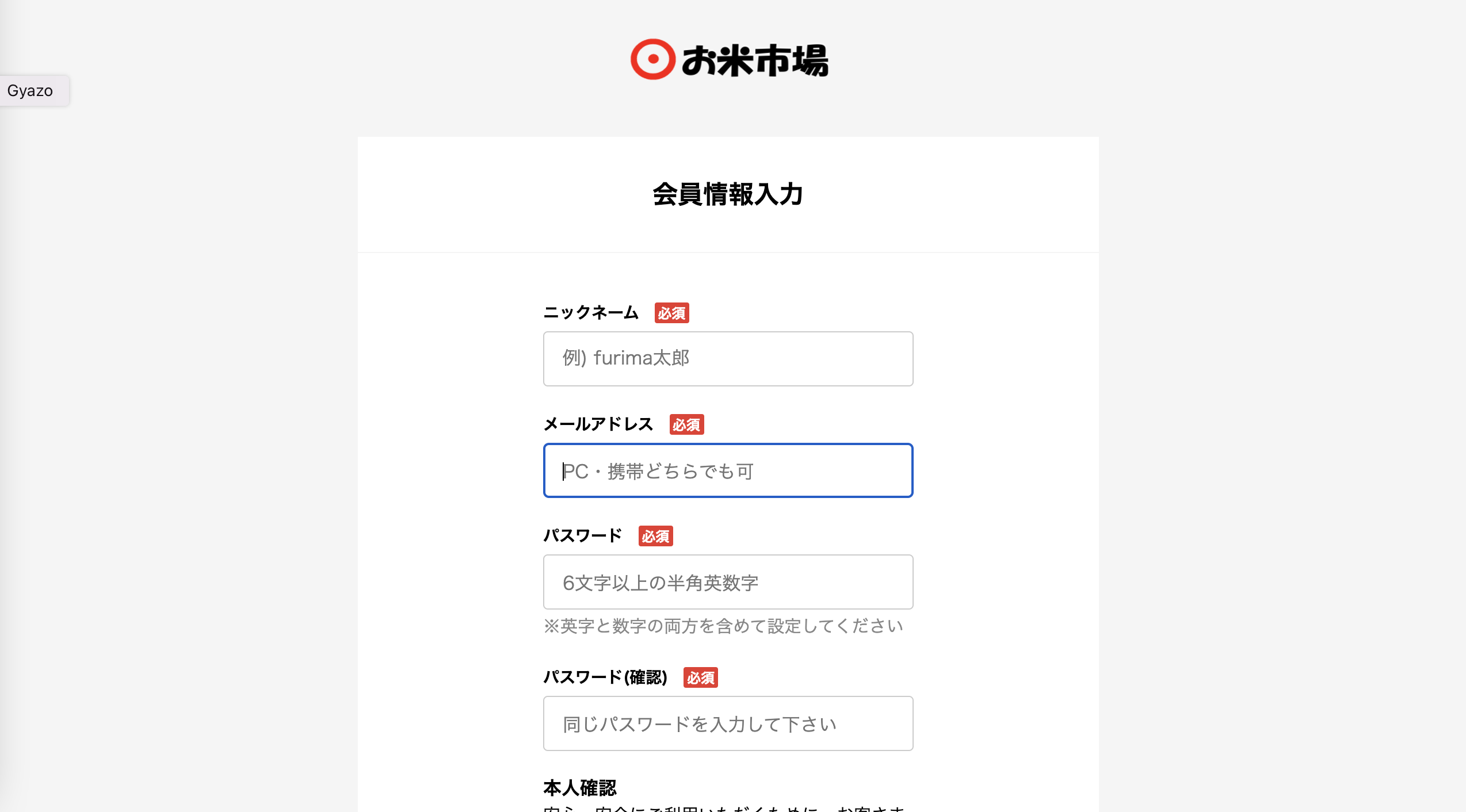Click the 必須 badge next to メールアドレス
1466x812 pixels.
[x=686, y=425]
